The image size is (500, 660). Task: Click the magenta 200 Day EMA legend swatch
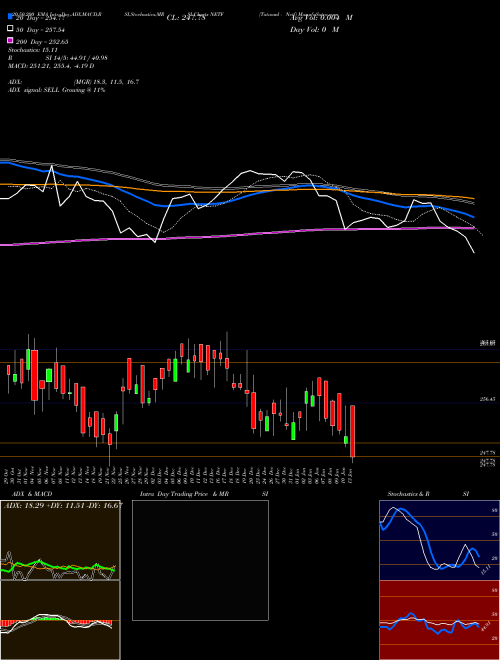[10, 40]
